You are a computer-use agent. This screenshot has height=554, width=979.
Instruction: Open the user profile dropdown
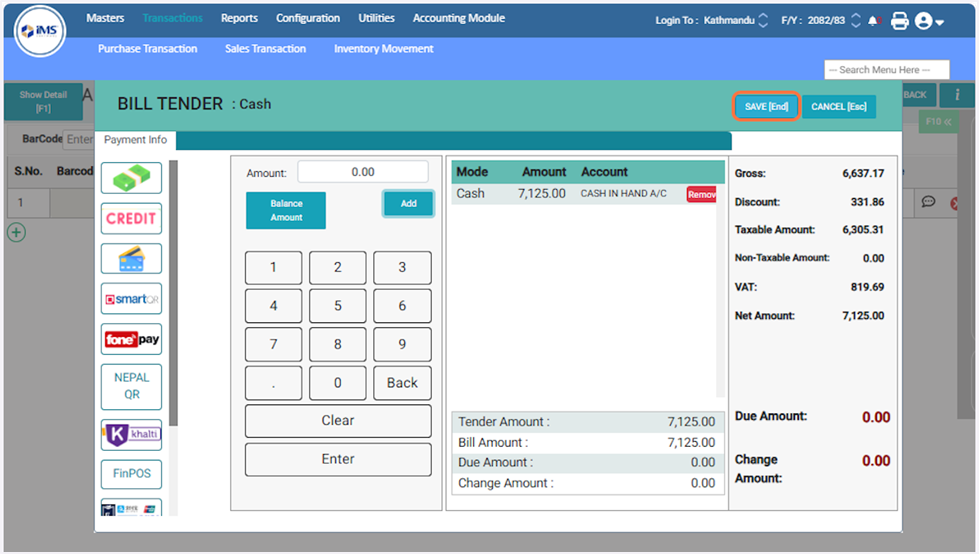point(929,20)
